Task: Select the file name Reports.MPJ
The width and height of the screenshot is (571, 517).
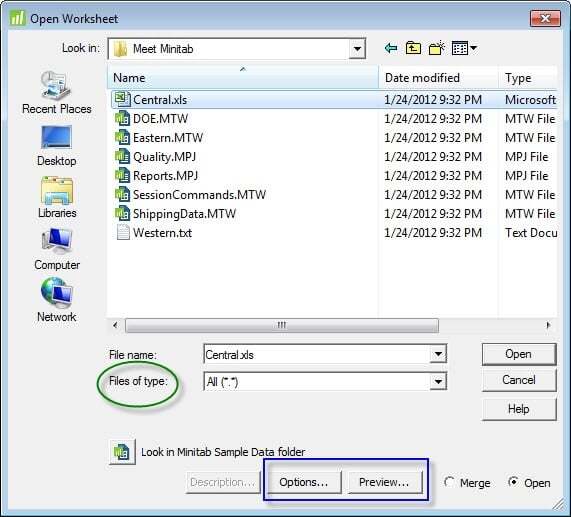Action: coord(166,175)
